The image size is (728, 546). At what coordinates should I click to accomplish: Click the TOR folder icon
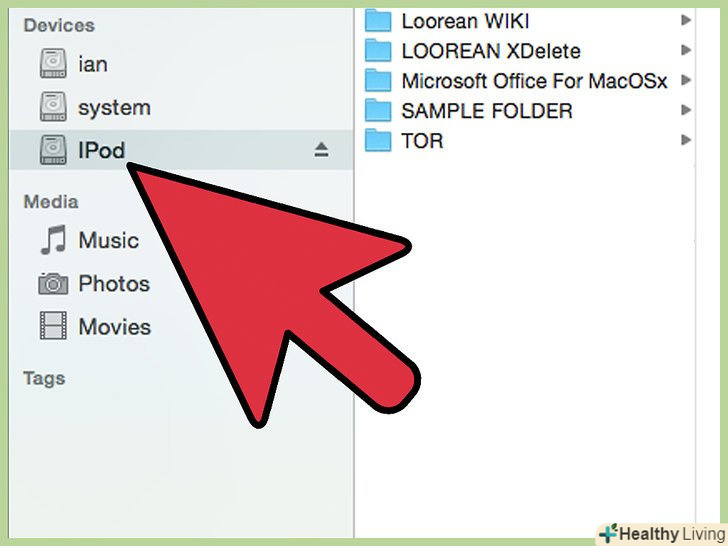pos(377,140)
